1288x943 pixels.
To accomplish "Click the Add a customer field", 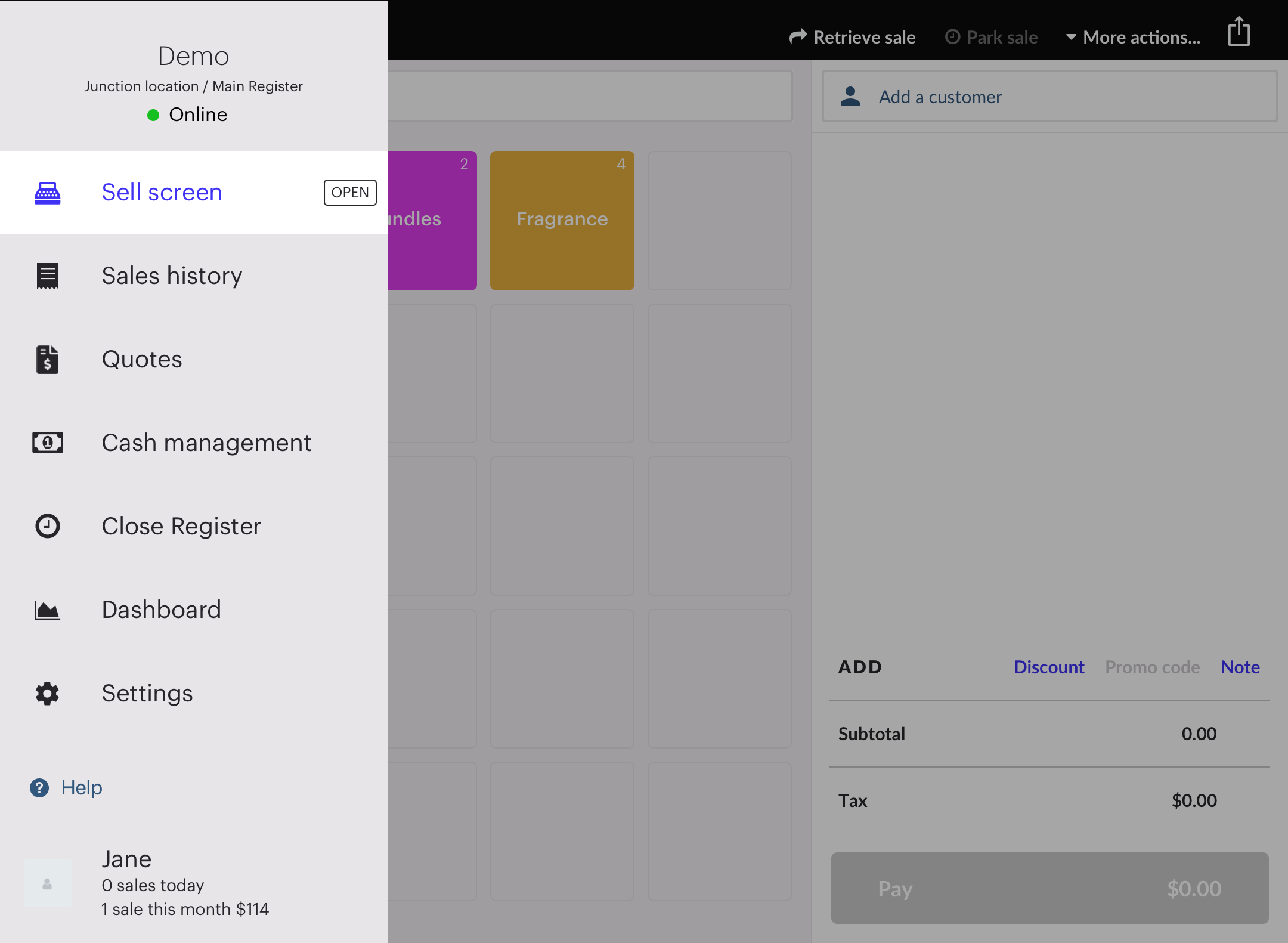I will (x=1049, y=97).
